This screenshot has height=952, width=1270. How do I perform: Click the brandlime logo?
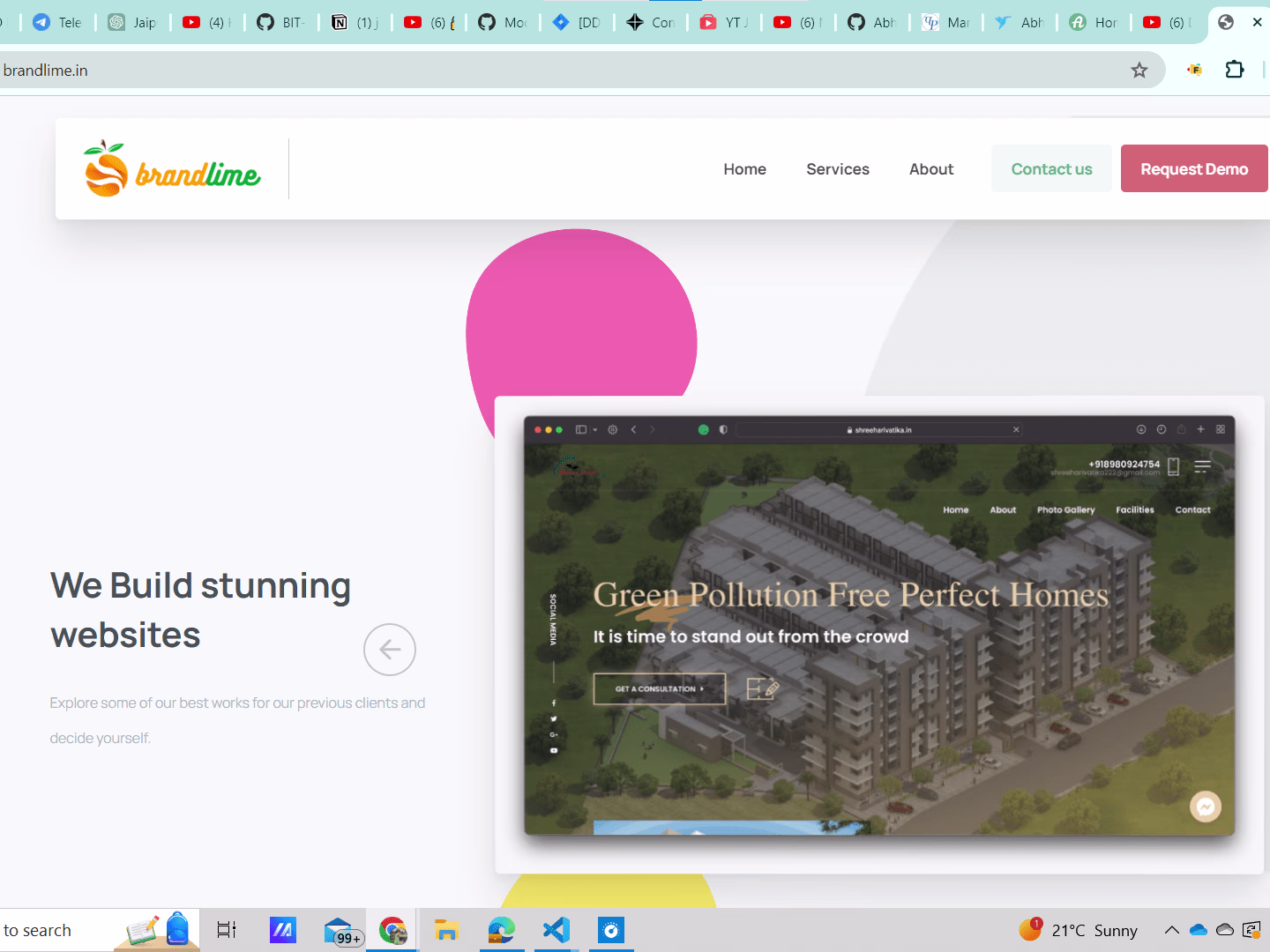tap(171, 168)
